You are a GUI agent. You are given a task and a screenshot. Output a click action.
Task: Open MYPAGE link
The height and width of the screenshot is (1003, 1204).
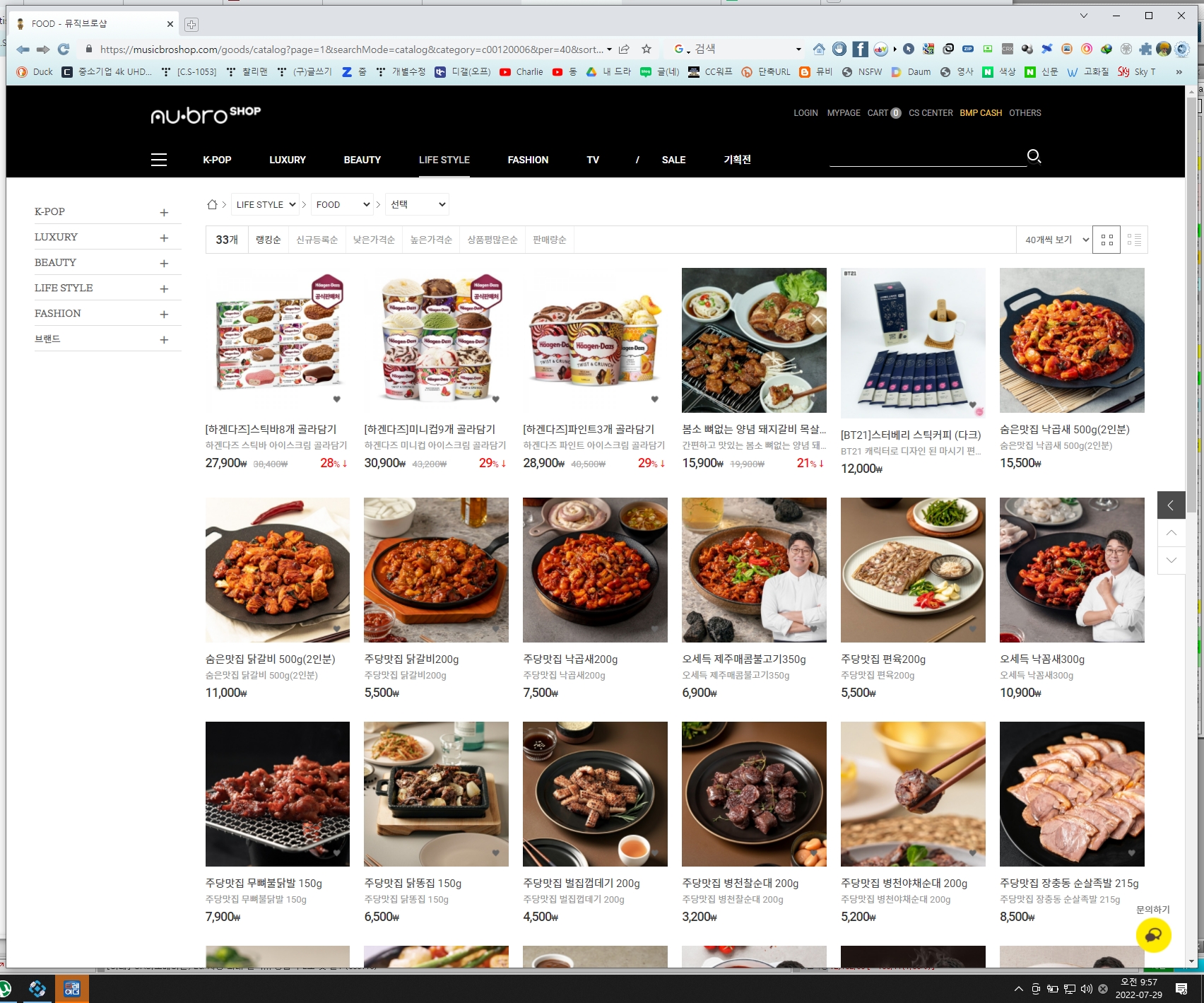coord(844,113)
